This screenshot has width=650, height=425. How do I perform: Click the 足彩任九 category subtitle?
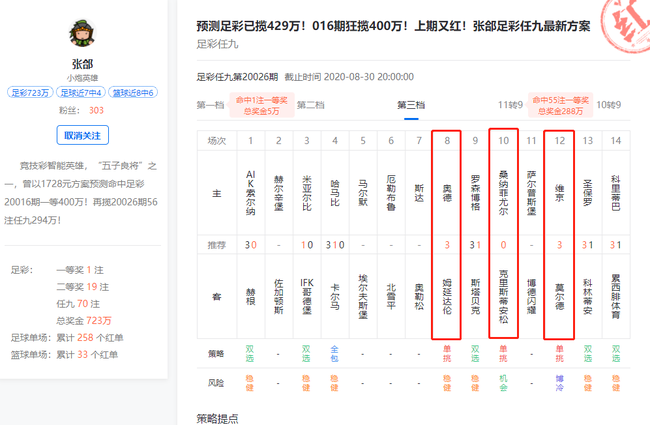click(x=217, y=44)
